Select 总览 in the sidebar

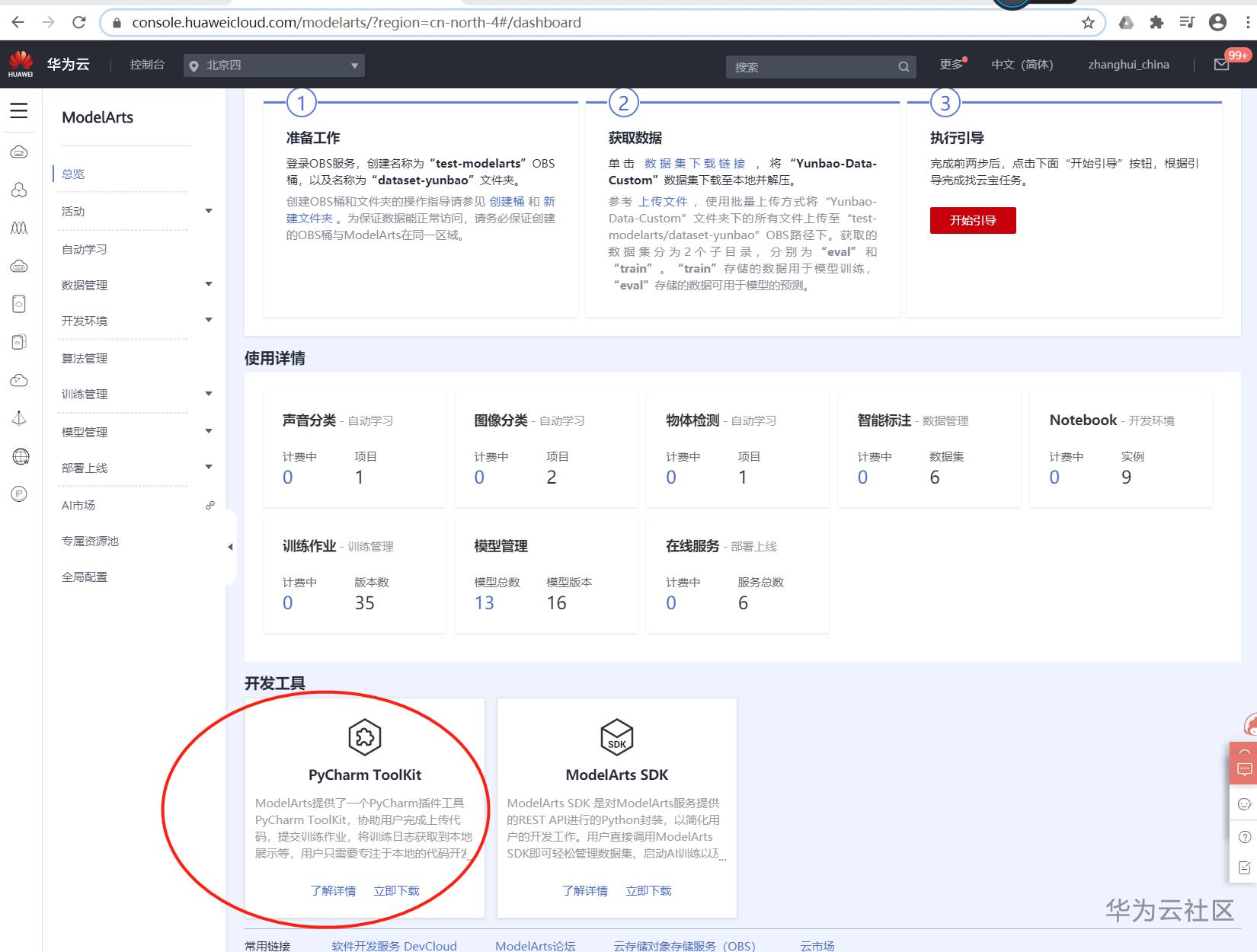pyautogui.click(x=73, y=174)
